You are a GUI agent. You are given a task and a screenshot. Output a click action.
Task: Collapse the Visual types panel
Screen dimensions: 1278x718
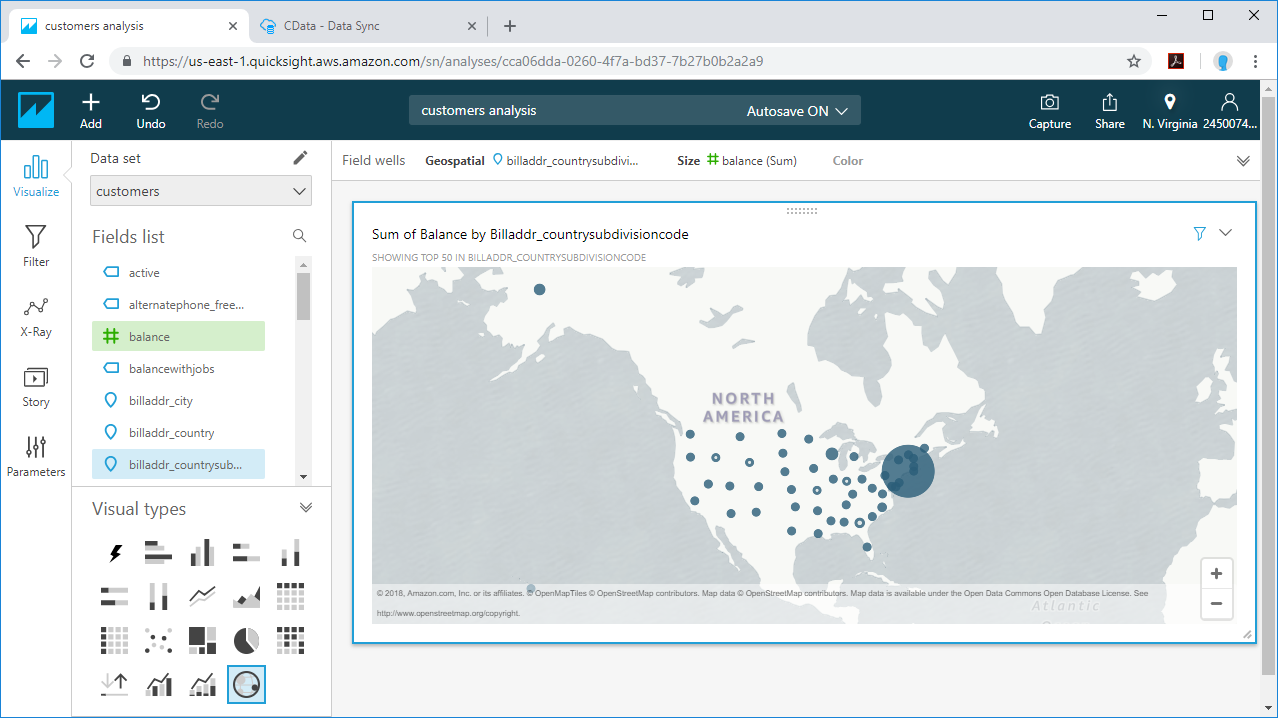306,508
